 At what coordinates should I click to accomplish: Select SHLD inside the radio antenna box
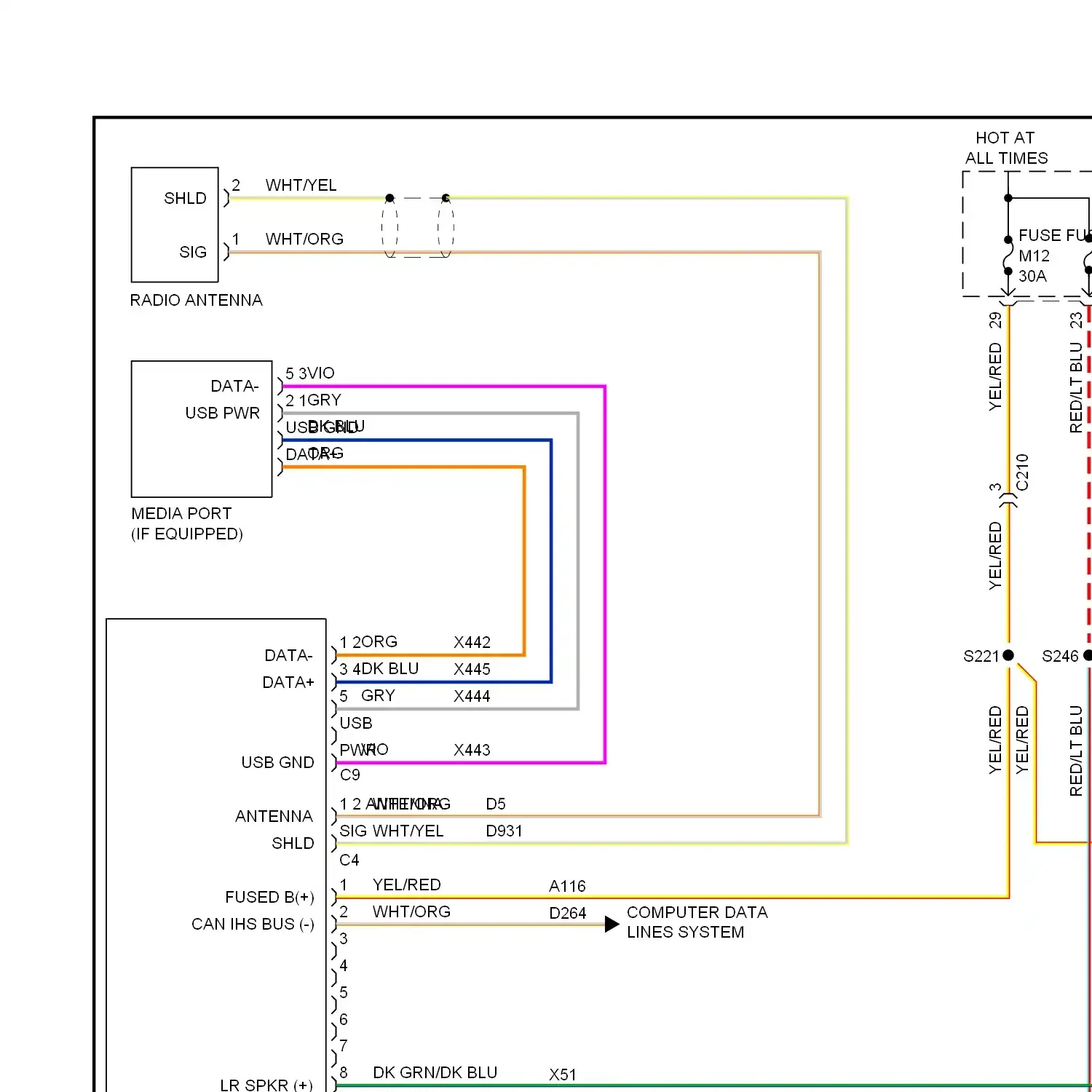[185, 198]
